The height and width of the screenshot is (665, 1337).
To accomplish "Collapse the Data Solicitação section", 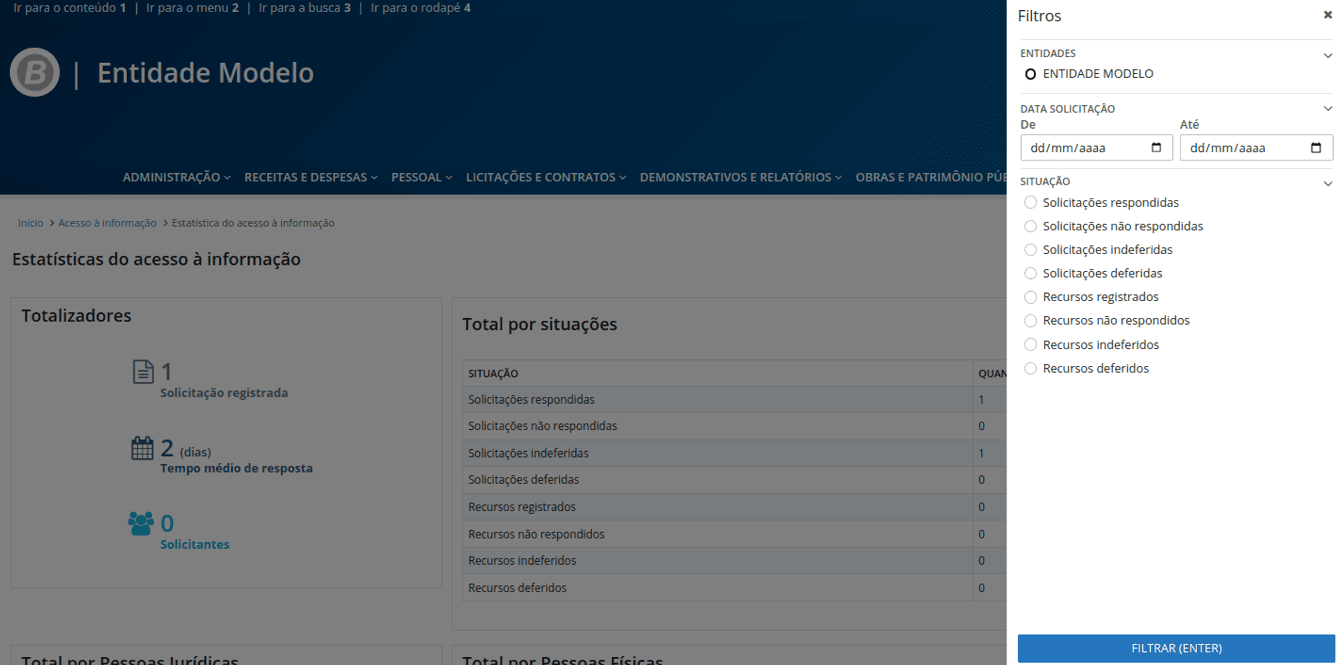I will 1327,109.
